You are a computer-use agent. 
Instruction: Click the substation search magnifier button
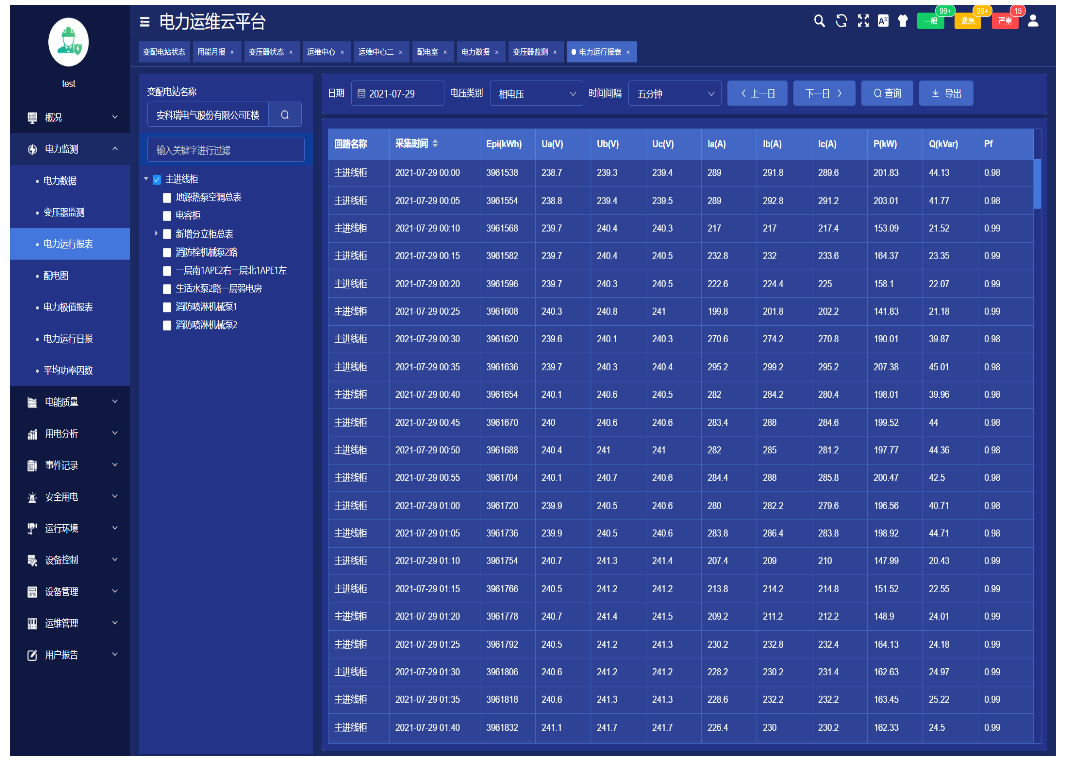coord(284,115)
